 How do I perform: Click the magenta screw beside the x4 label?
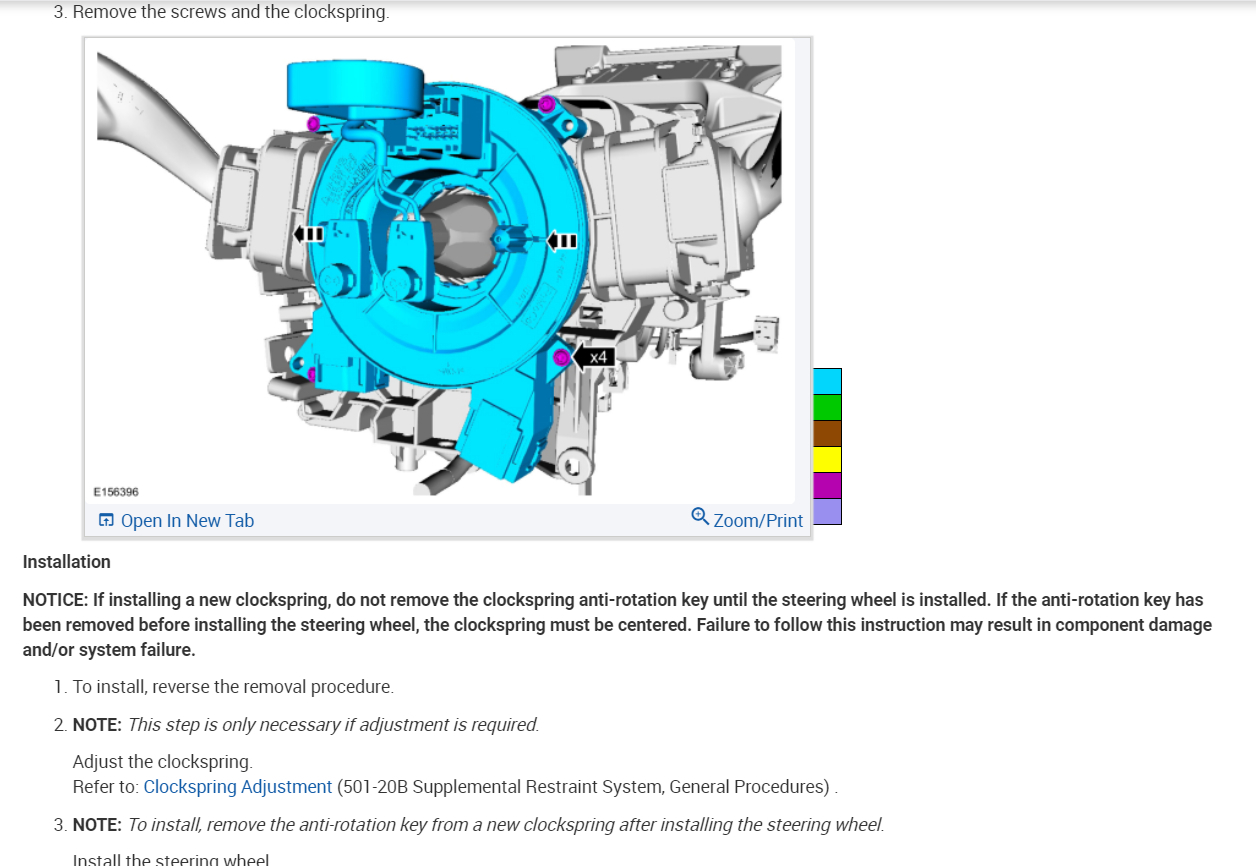[x=562, y=357]
